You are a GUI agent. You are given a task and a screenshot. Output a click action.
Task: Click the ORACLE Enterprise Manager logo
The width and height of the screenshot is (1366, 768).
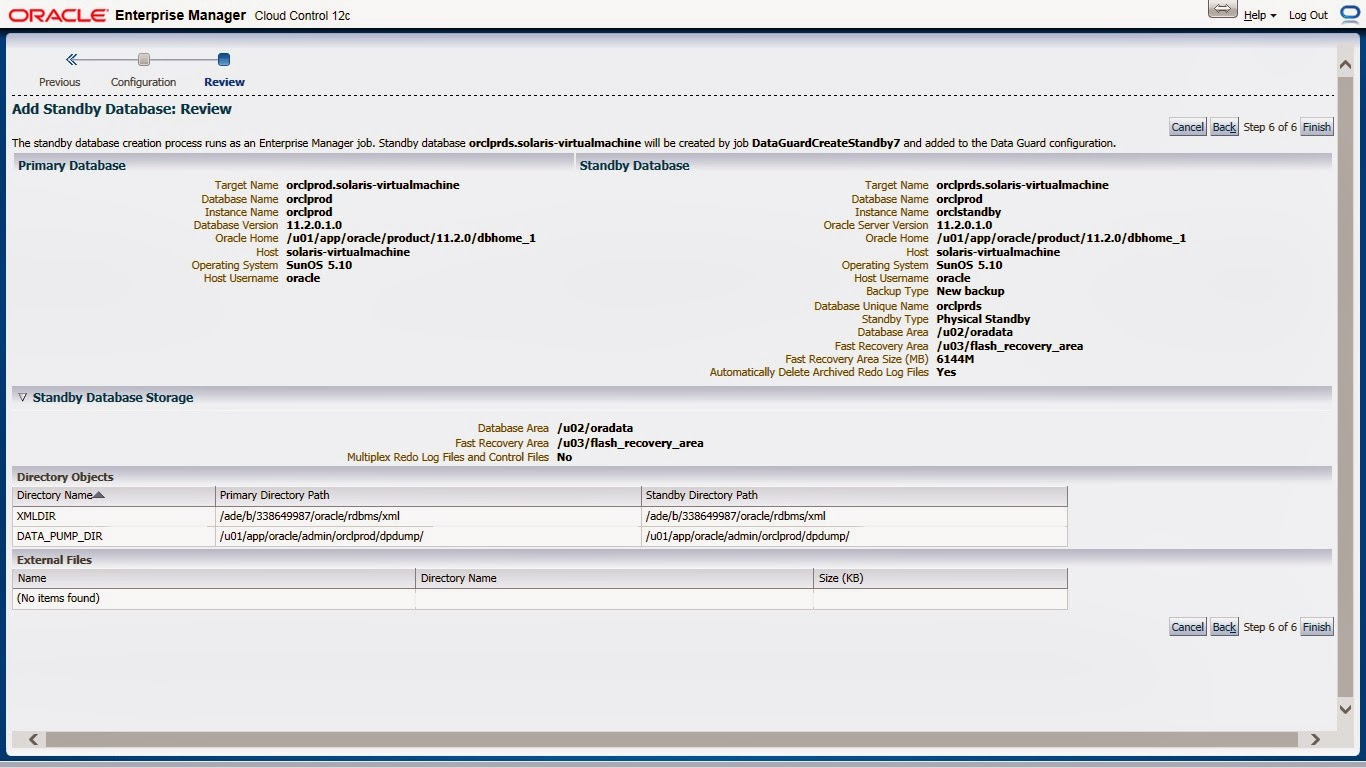pyautogui.click(x=60, y=14)
